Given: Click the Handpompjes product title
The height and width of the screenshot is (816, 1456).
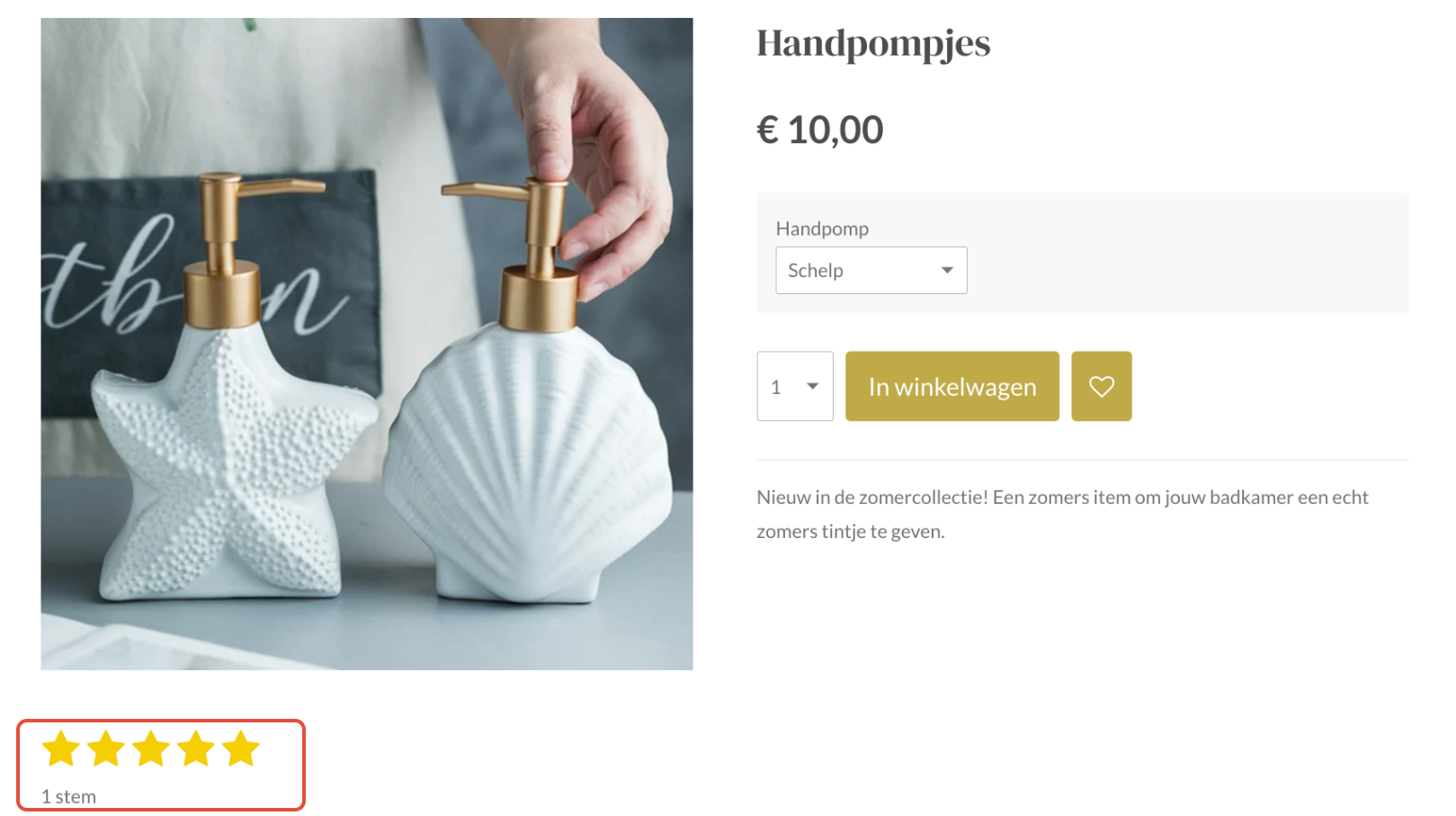Looking at the screenshot, I should point(873,43).
